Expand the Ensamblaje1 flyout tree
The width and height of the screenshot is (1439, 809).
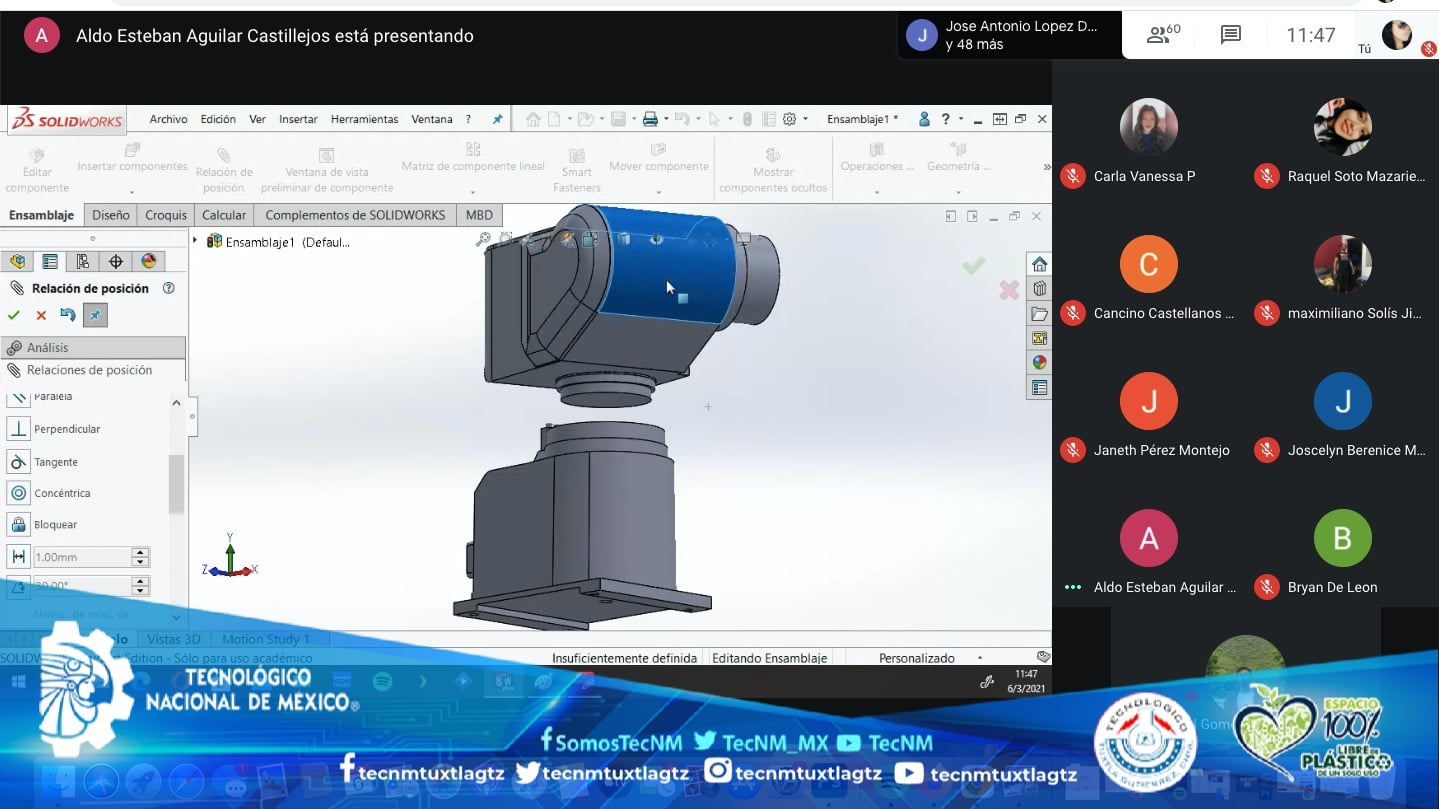[195, 240]
